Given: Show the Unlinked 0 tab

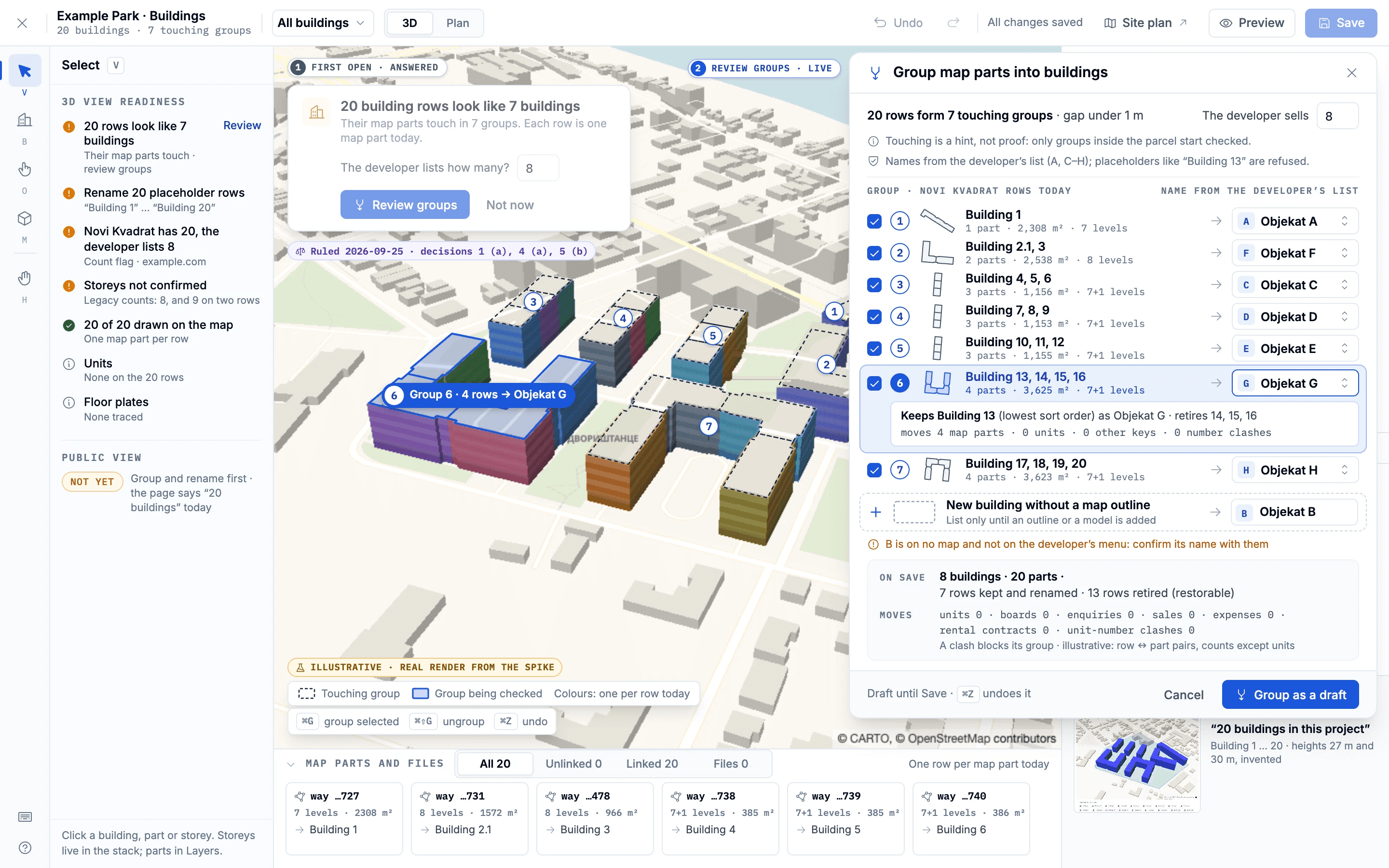Looking at the screenshot, I should 573,763.
